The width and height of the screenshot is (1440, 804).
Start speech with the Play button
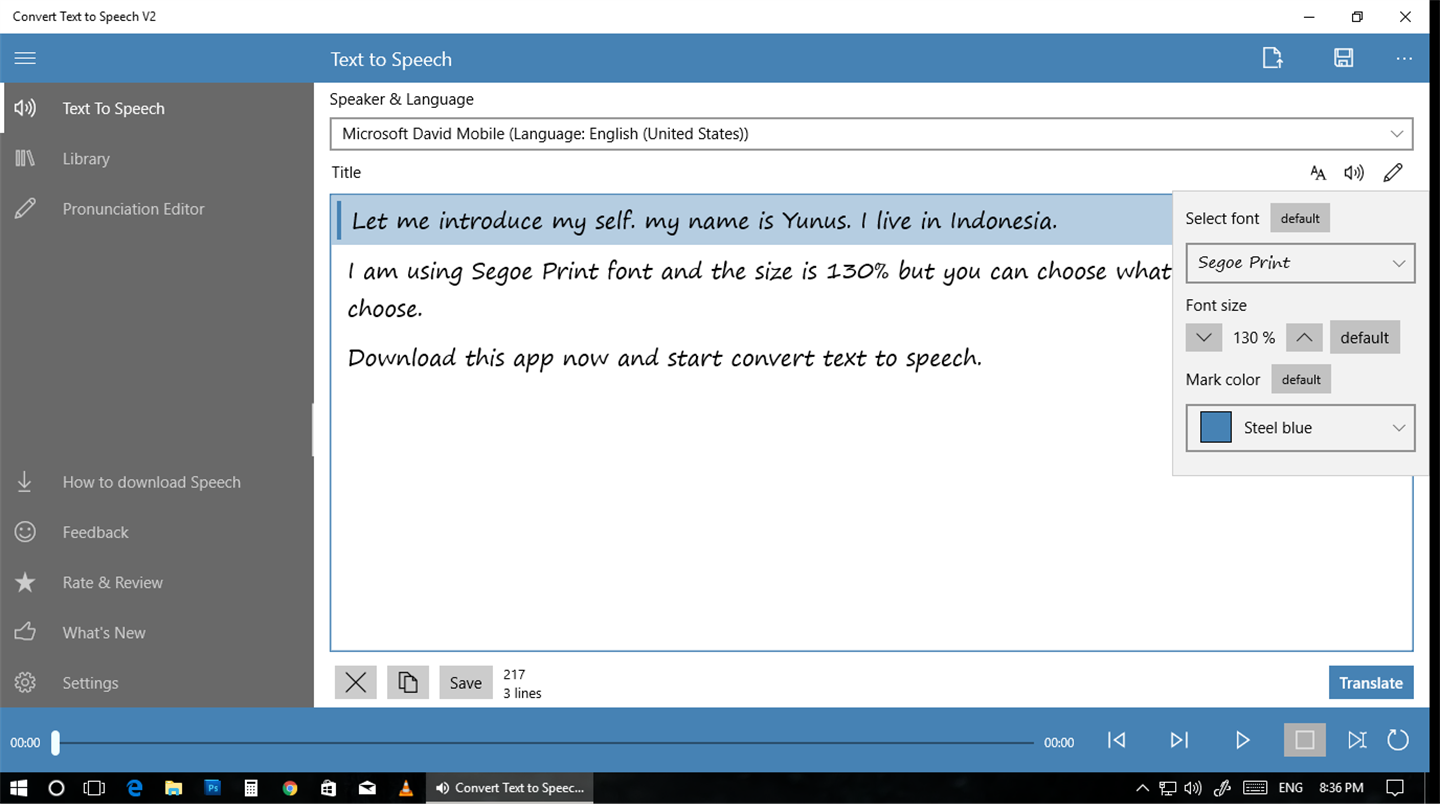click(x=1242, y=740)
